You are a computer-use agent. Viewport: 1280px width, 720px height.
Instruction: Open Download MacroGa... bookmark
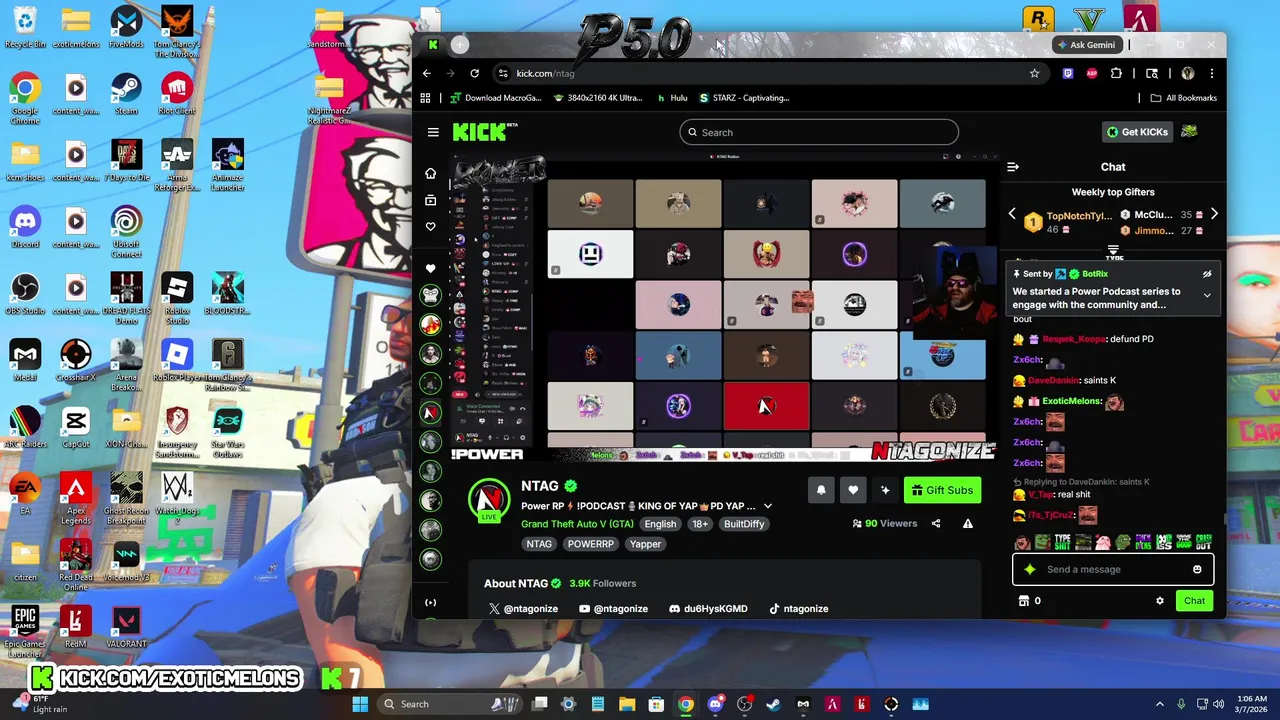point(495,98)
